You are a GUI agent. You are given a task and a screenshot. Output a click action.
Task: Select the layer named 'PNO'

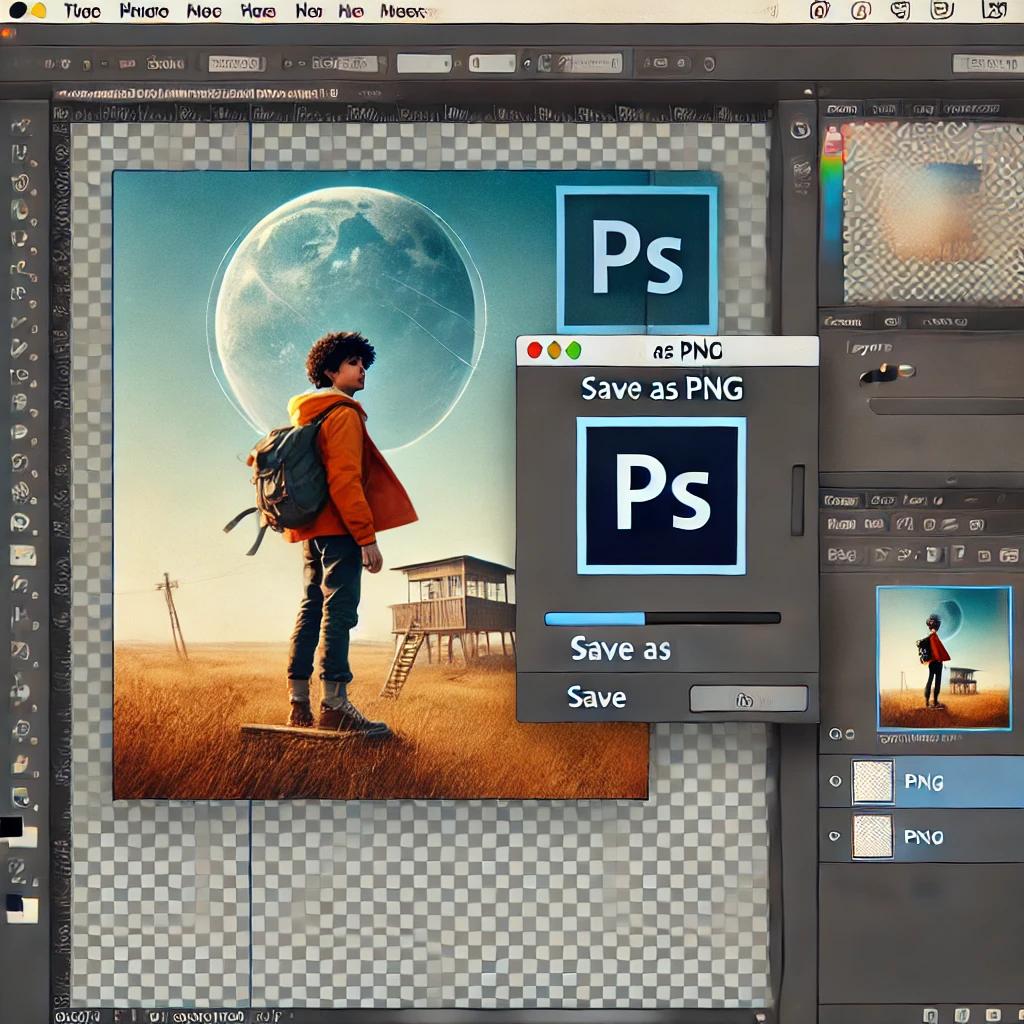[921, 837]
